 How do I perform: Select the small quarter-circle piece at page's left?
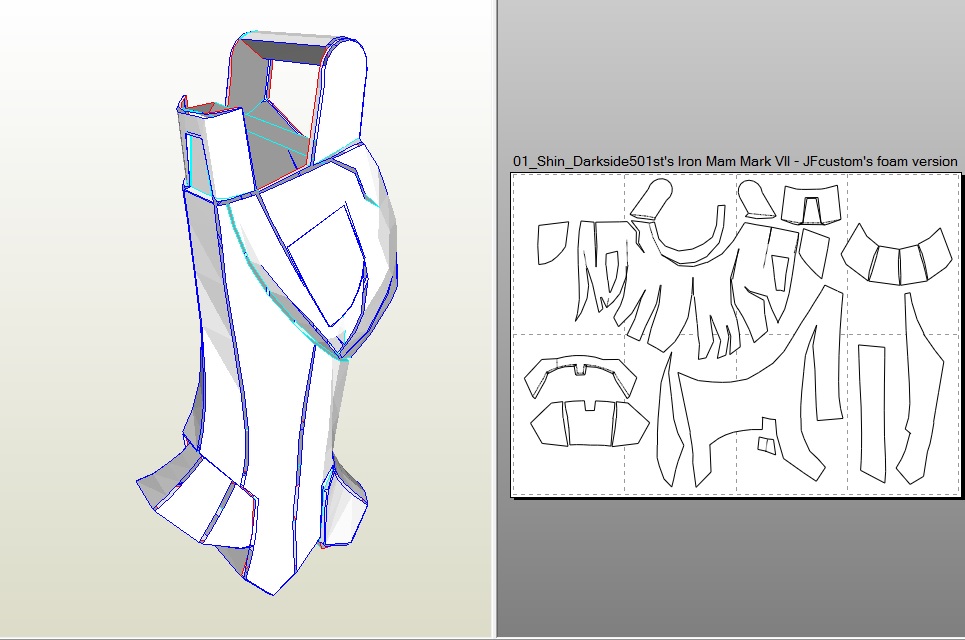[551, 243]
